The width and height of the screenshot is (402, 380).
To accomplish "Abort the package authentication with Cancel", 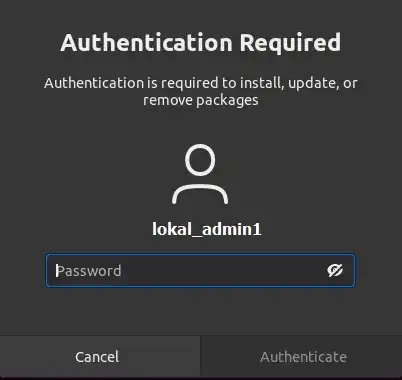I will 100,357.
